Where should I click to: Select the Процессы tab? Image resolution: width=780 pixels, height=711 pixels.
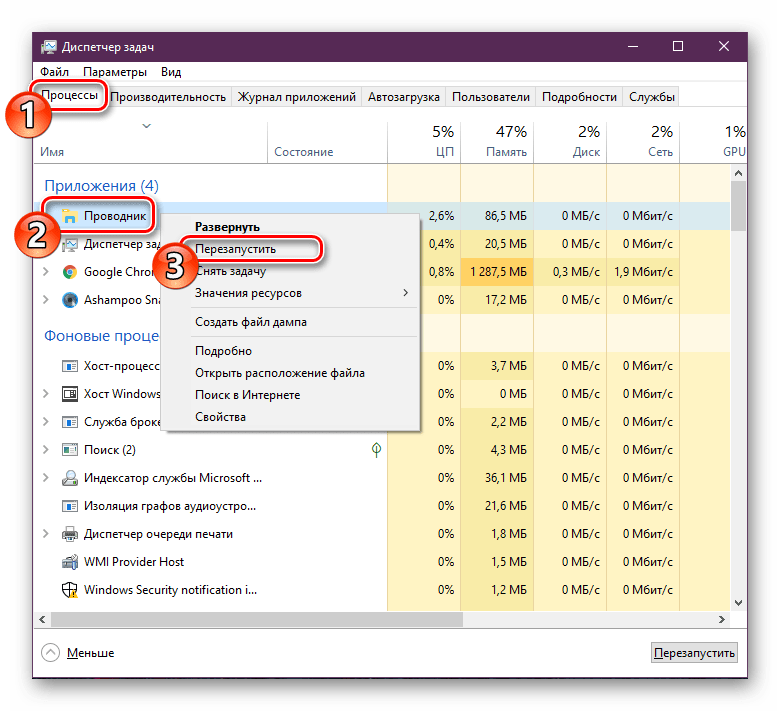(x=70, y=95)
